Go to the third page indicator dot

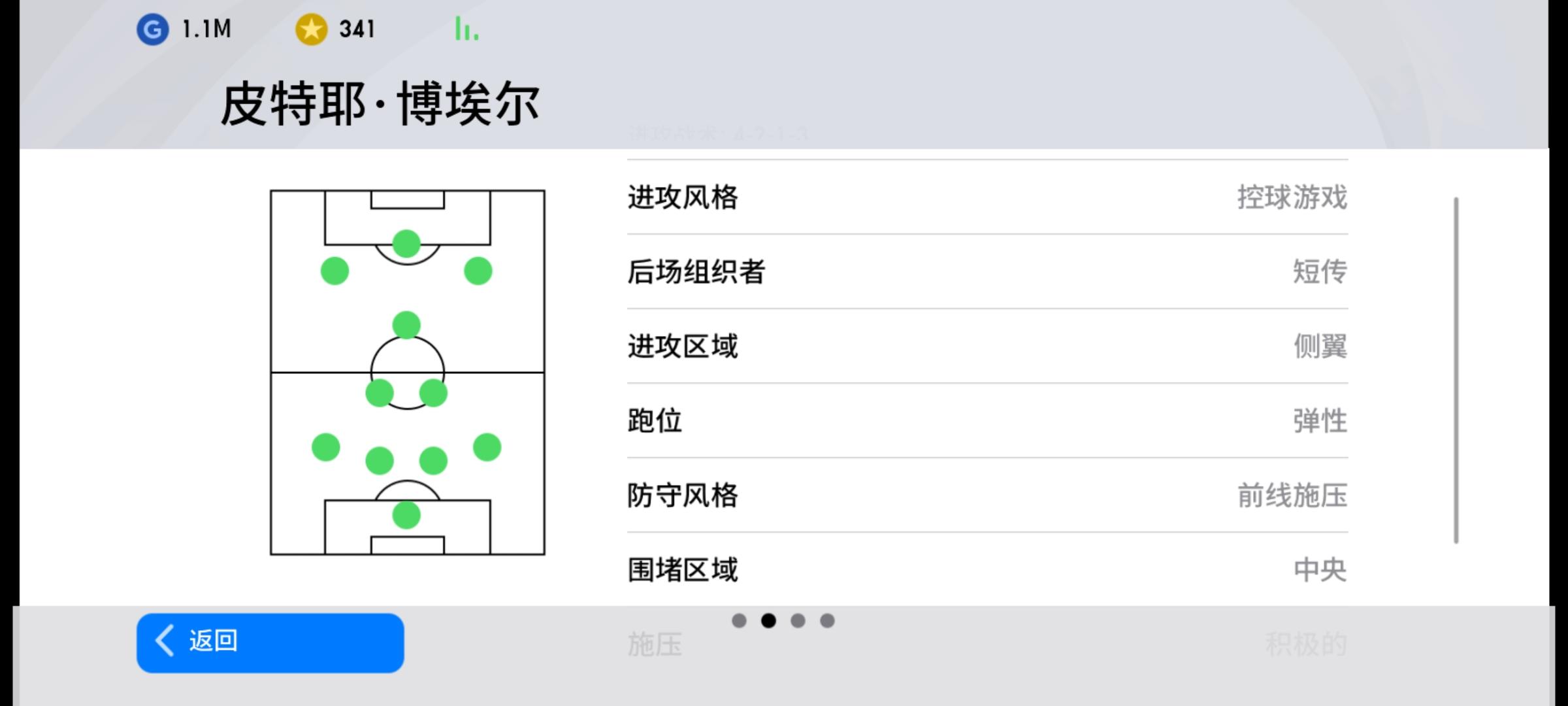coord(798,620)
